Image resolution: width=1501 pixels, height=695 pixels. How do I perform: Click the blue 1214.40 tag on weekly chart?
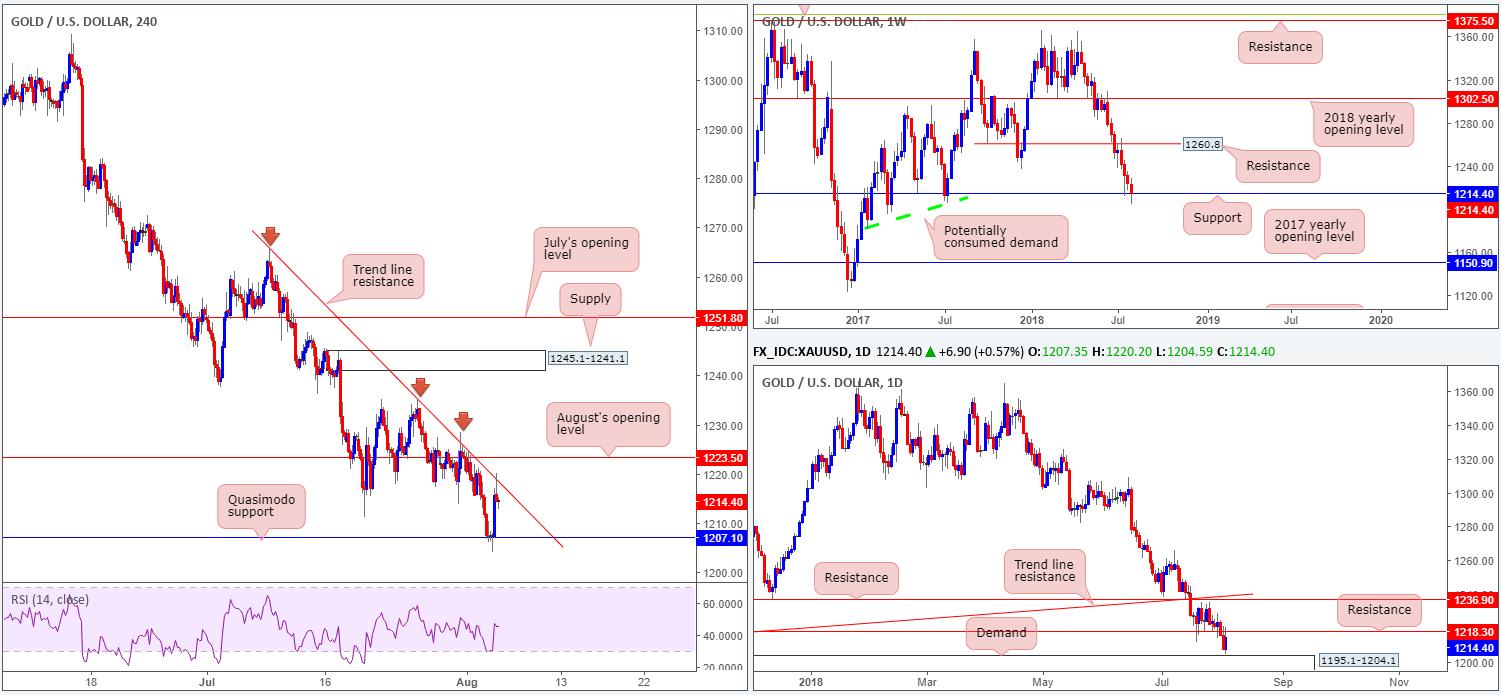(x=1474, y=194)
